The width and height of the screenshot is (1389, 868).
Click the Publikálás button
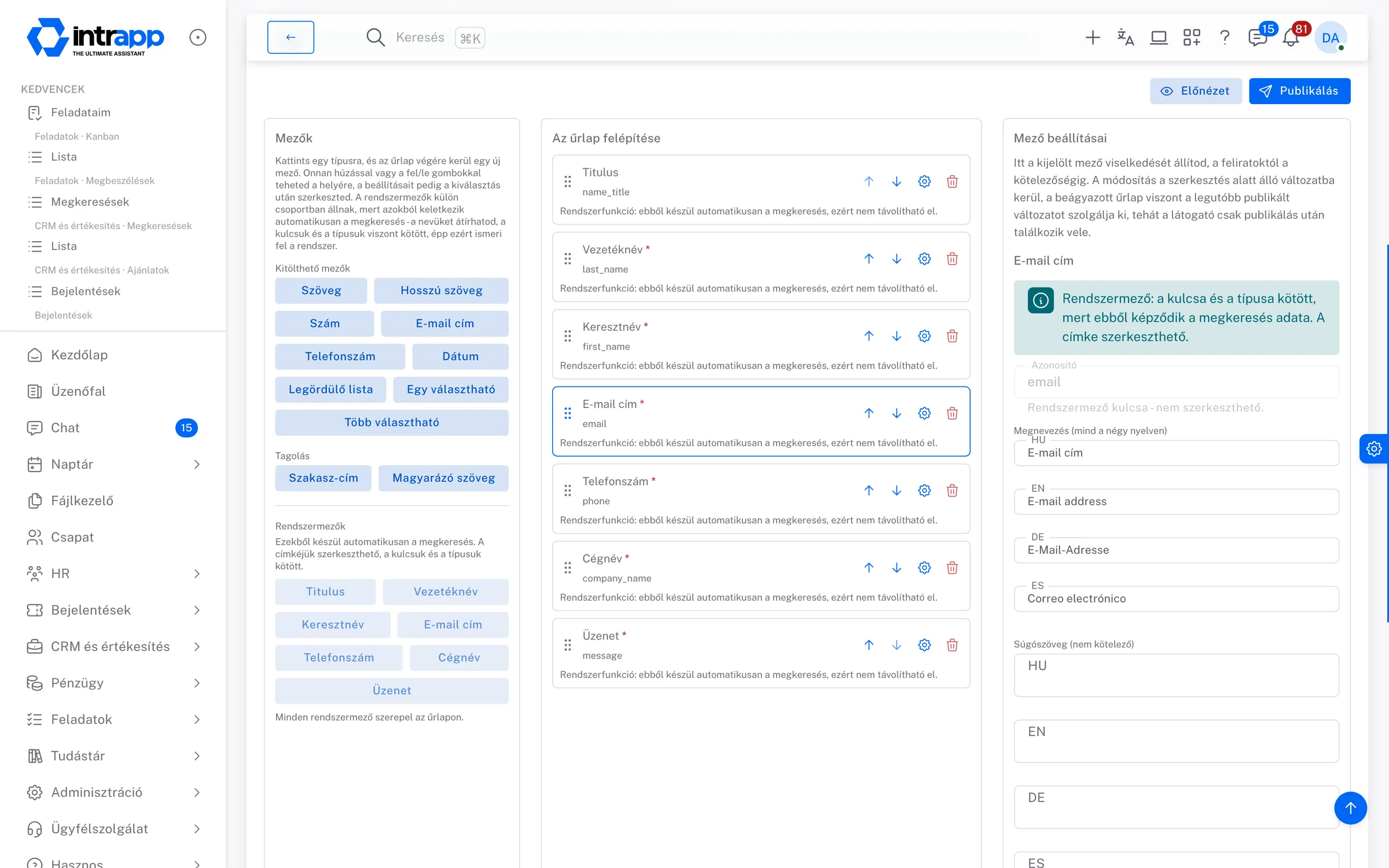tap(1299, 91)
